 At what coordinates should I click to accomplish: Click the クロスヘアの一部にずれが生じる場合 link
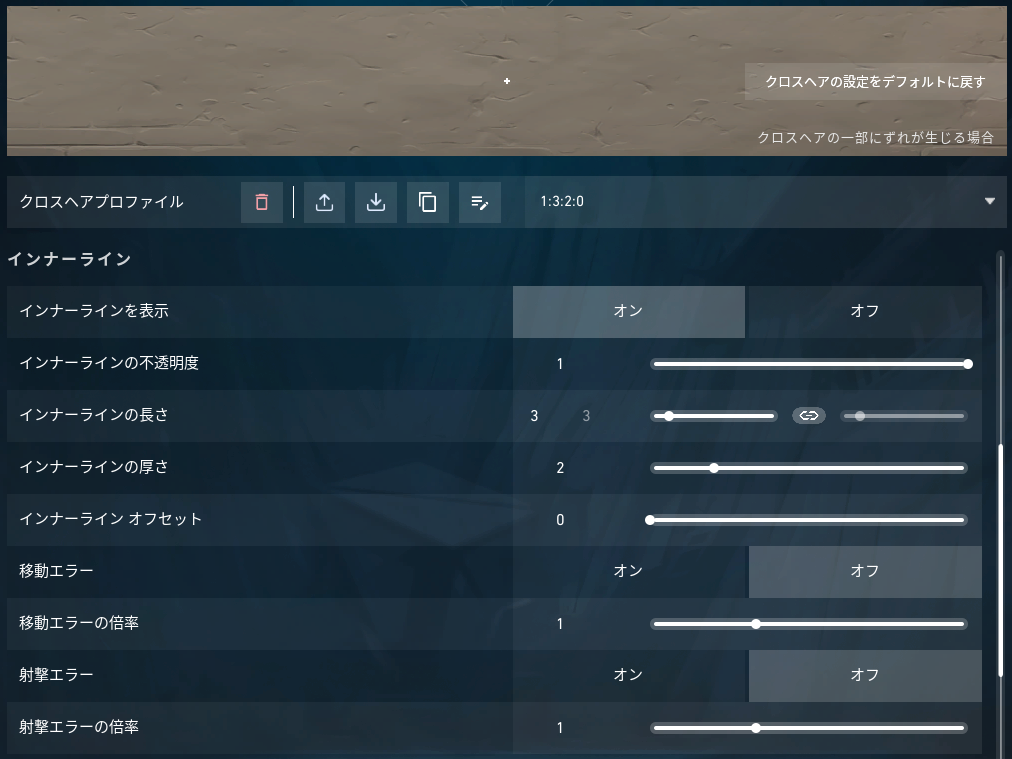[x=875, y=137]
